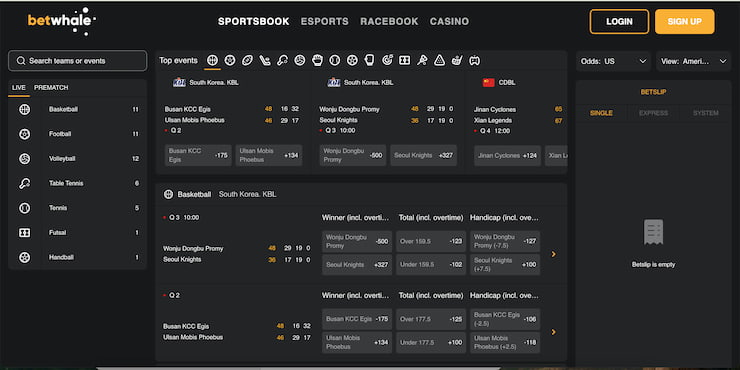Viewport: 740px width, 370px height.
Task: Select soccer ball icon in Top events bar
Action: coord(230,60)
